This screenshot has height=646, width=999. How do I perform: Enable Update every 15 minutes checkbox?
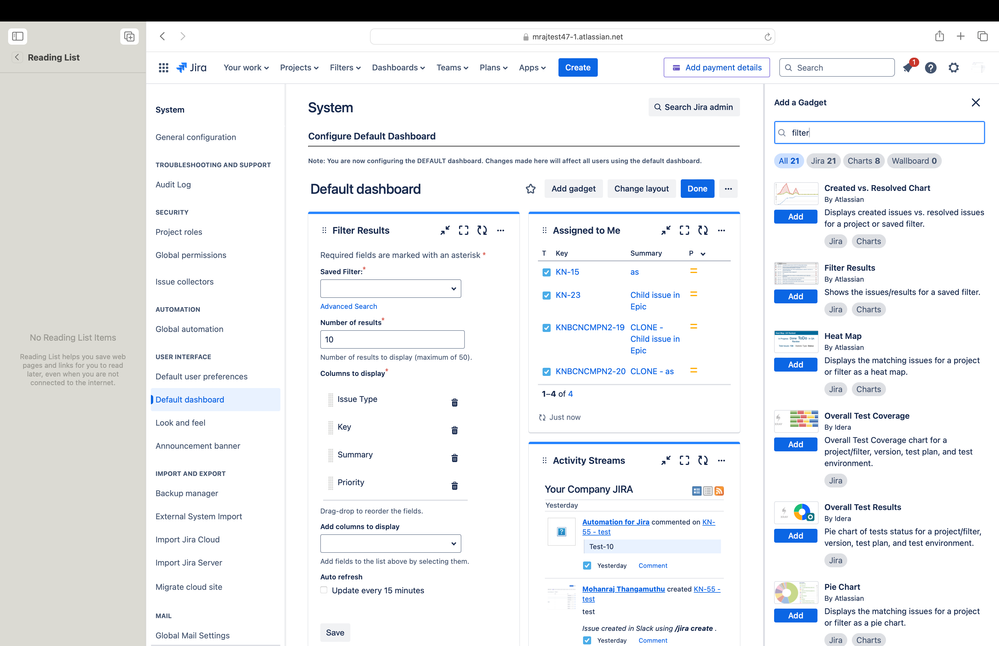click(324, 590)
